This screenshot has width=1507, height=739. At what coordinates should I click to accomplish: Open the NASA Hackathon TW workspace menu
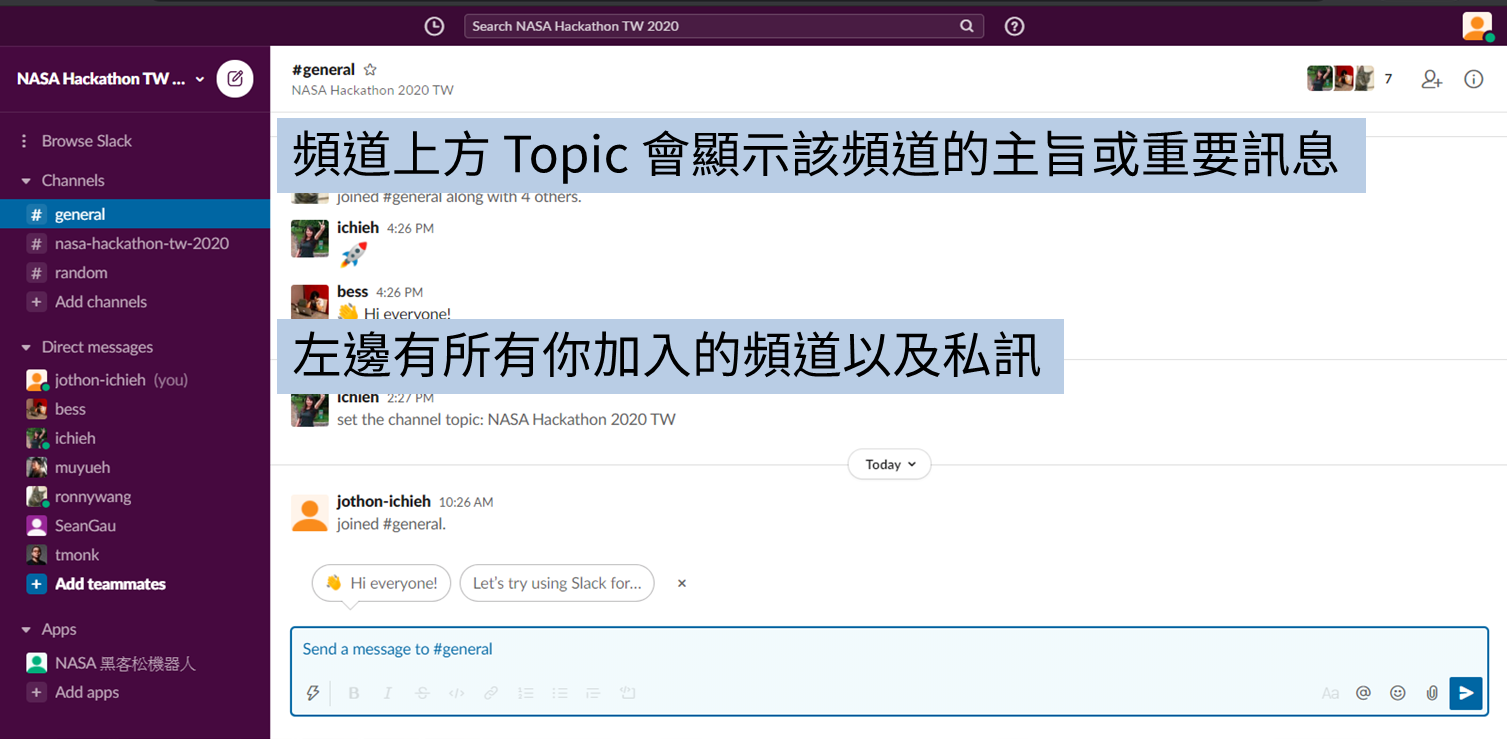[111, 78]
